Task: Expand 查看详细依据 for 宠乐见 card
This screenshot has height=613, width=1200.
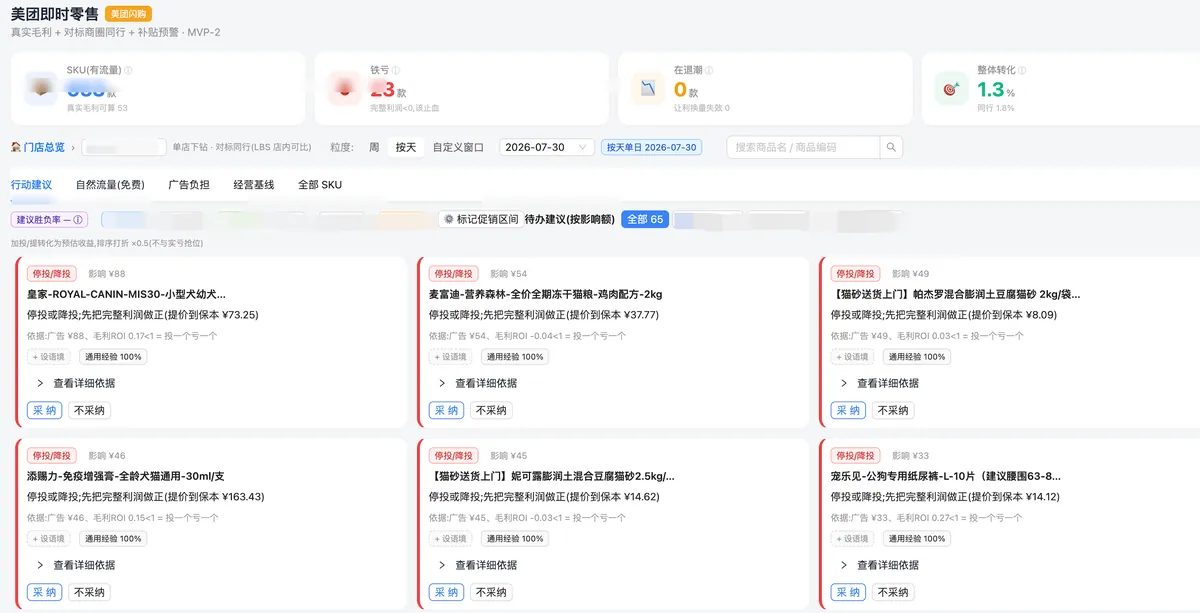Action: click(x=880, y=565)
